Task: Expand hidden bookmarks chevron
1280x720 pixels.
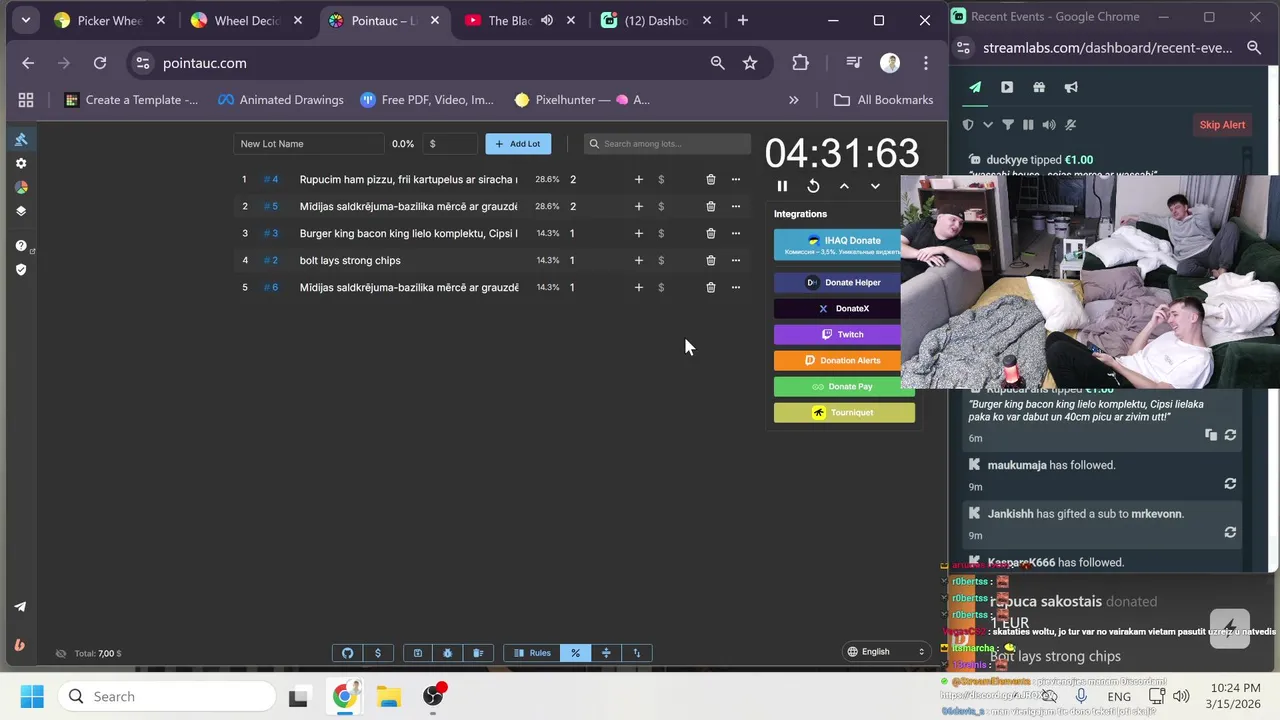Action: 794,100
